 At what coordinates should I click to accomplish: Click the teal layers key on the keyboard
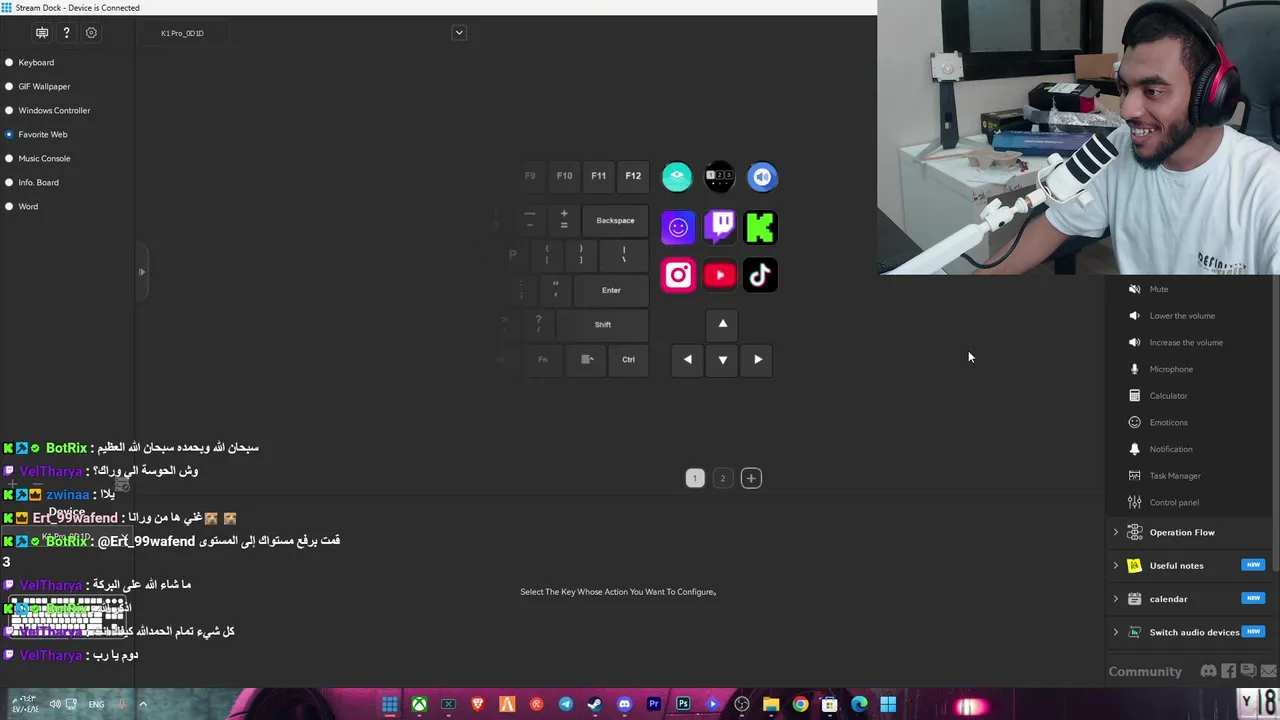click(x=677, y=177)
